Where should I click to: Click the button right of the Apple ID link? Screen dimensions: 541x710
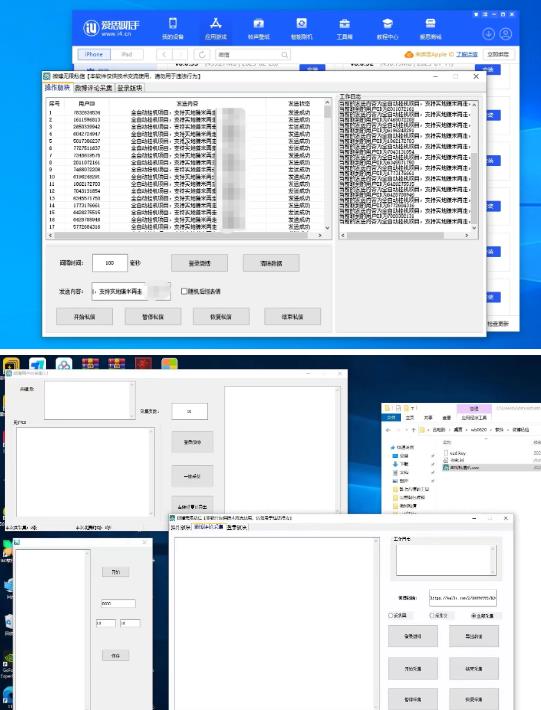[x=498, y=54]
